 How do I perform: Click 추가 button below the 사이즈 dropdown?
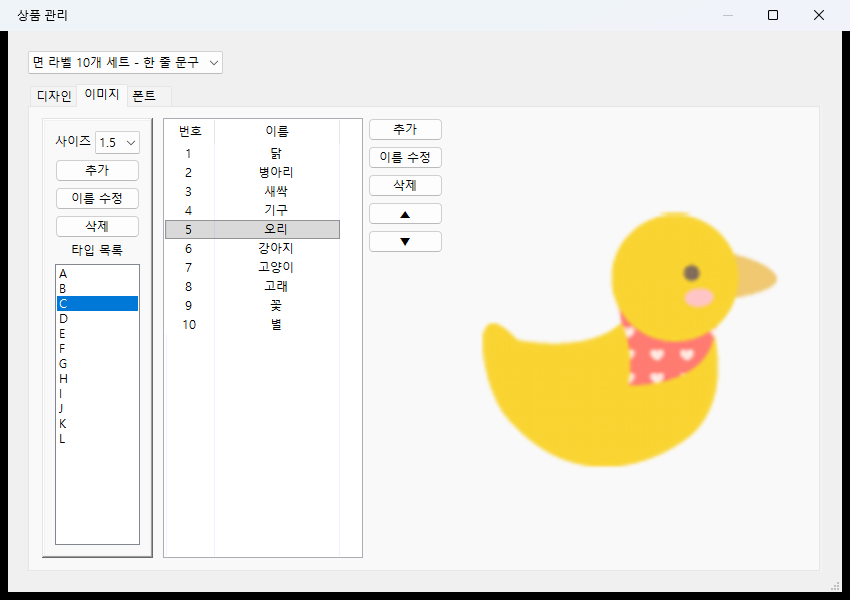(97, 171)
